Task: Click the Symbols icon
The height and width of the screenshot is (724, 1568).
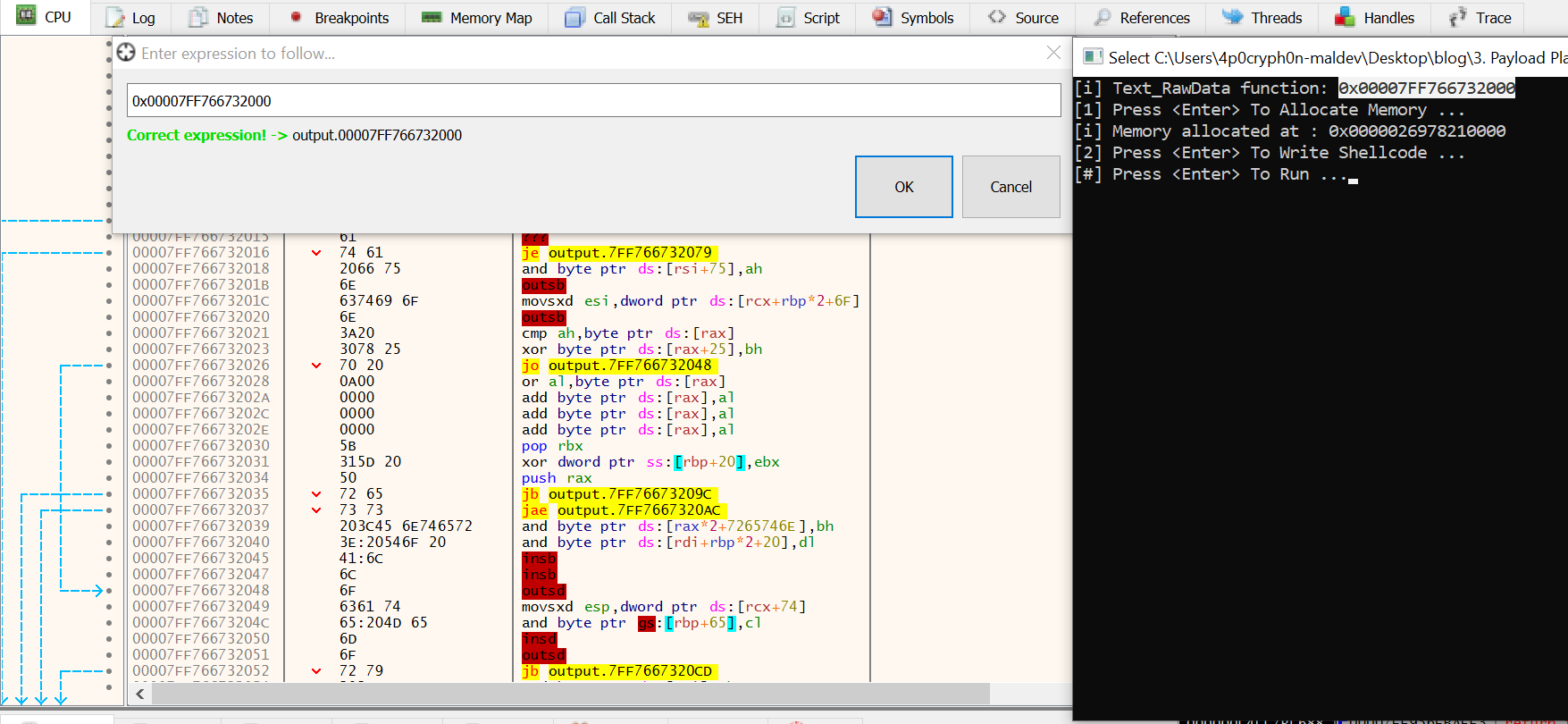Action: point(882,16)
